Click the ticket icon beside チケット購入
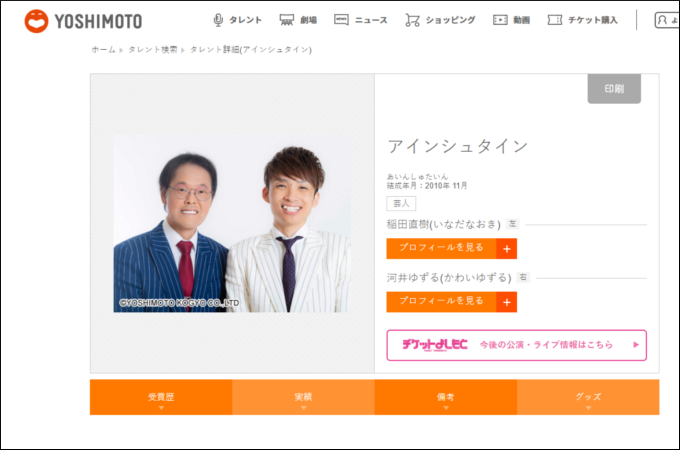This screenshot has width=680, height=450. [x=555, y=20]
